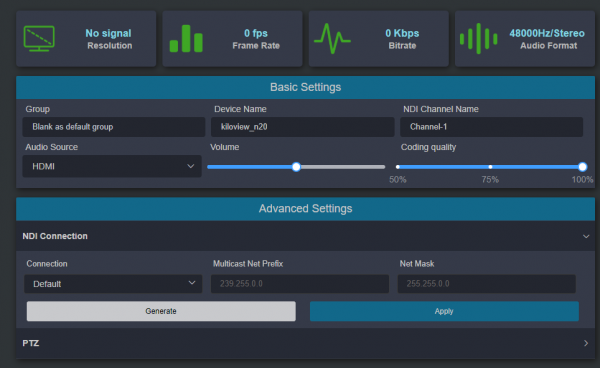Click the "Volume" label
Screen dimensions: 600x368
225,147
